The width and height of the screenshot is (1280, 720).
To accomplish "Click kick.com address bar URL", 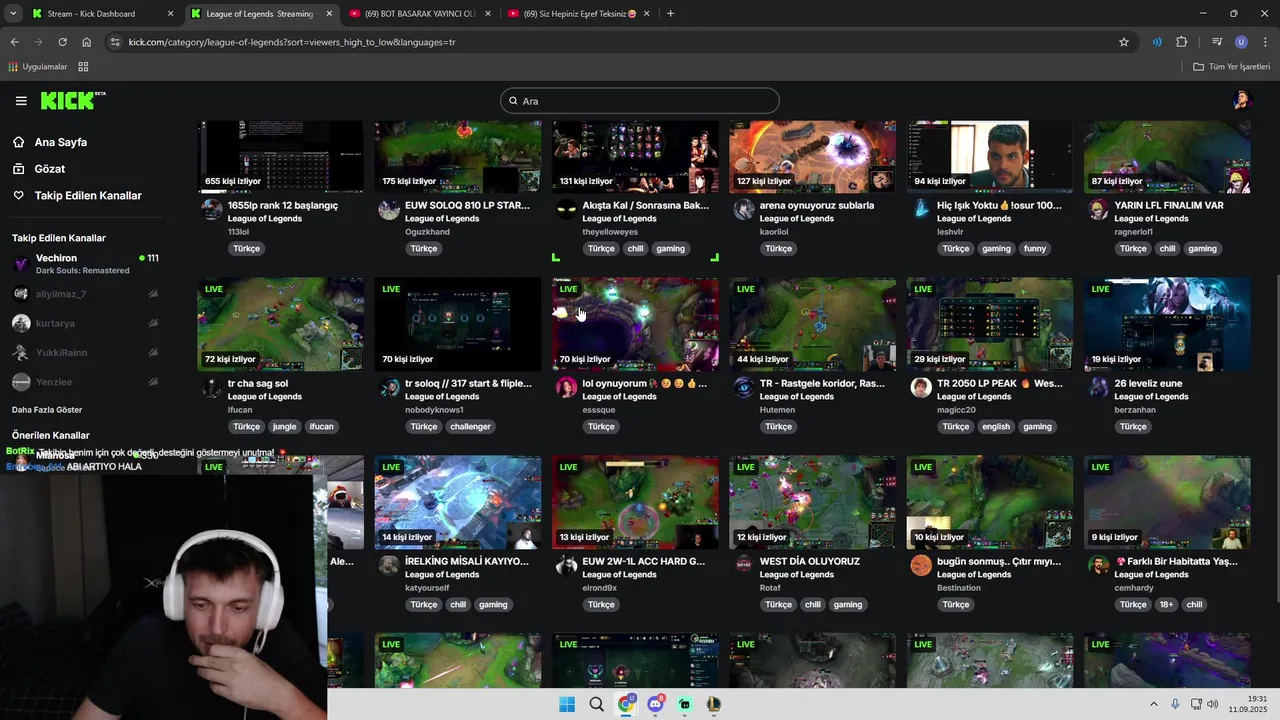I will coord(292,42).
